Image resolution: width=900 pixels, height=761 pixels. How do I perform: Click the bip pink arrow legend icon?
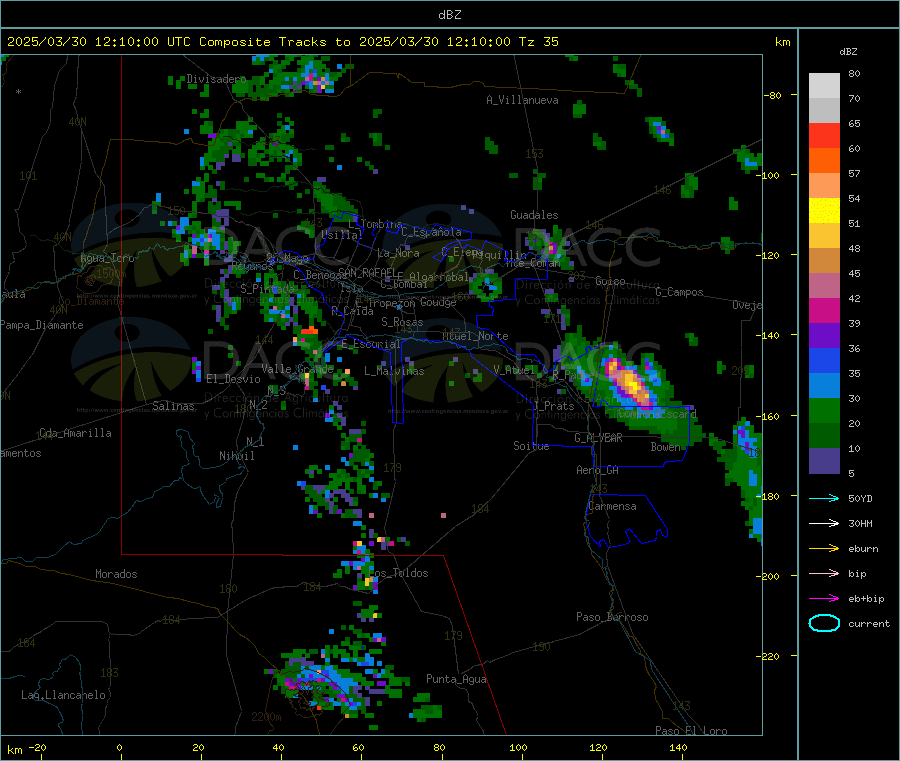tap(824, 573)
